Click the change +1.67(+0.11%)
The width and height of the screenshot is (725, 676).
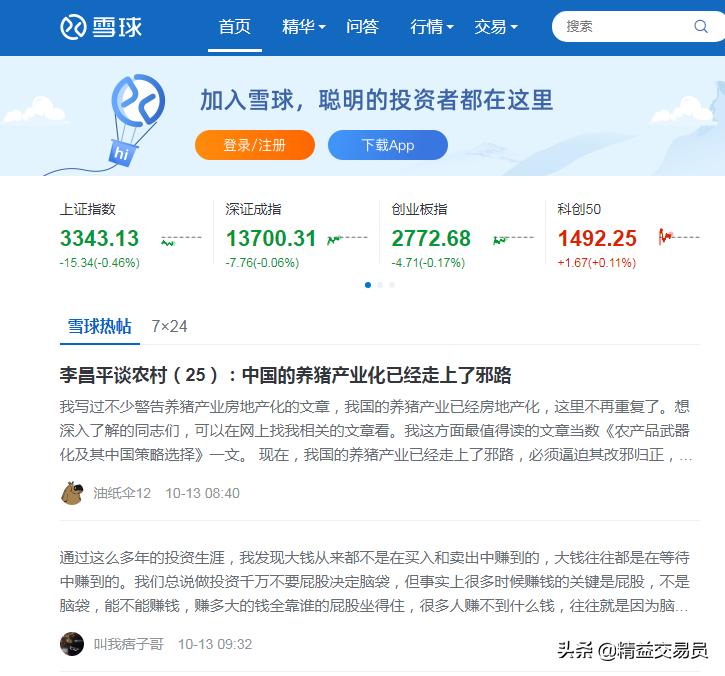tap(597, 263)
